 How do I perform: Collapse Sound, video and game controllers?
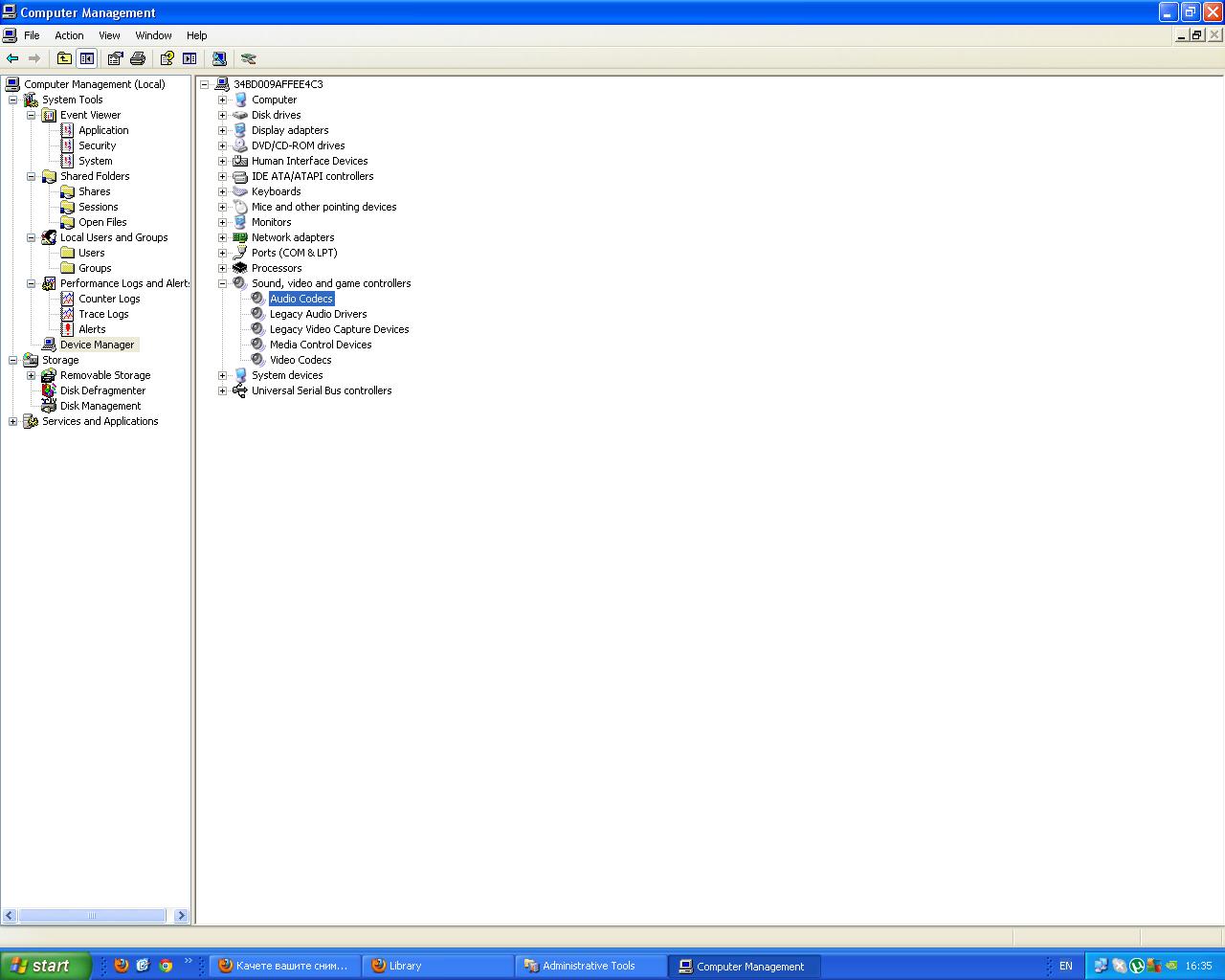222,283
